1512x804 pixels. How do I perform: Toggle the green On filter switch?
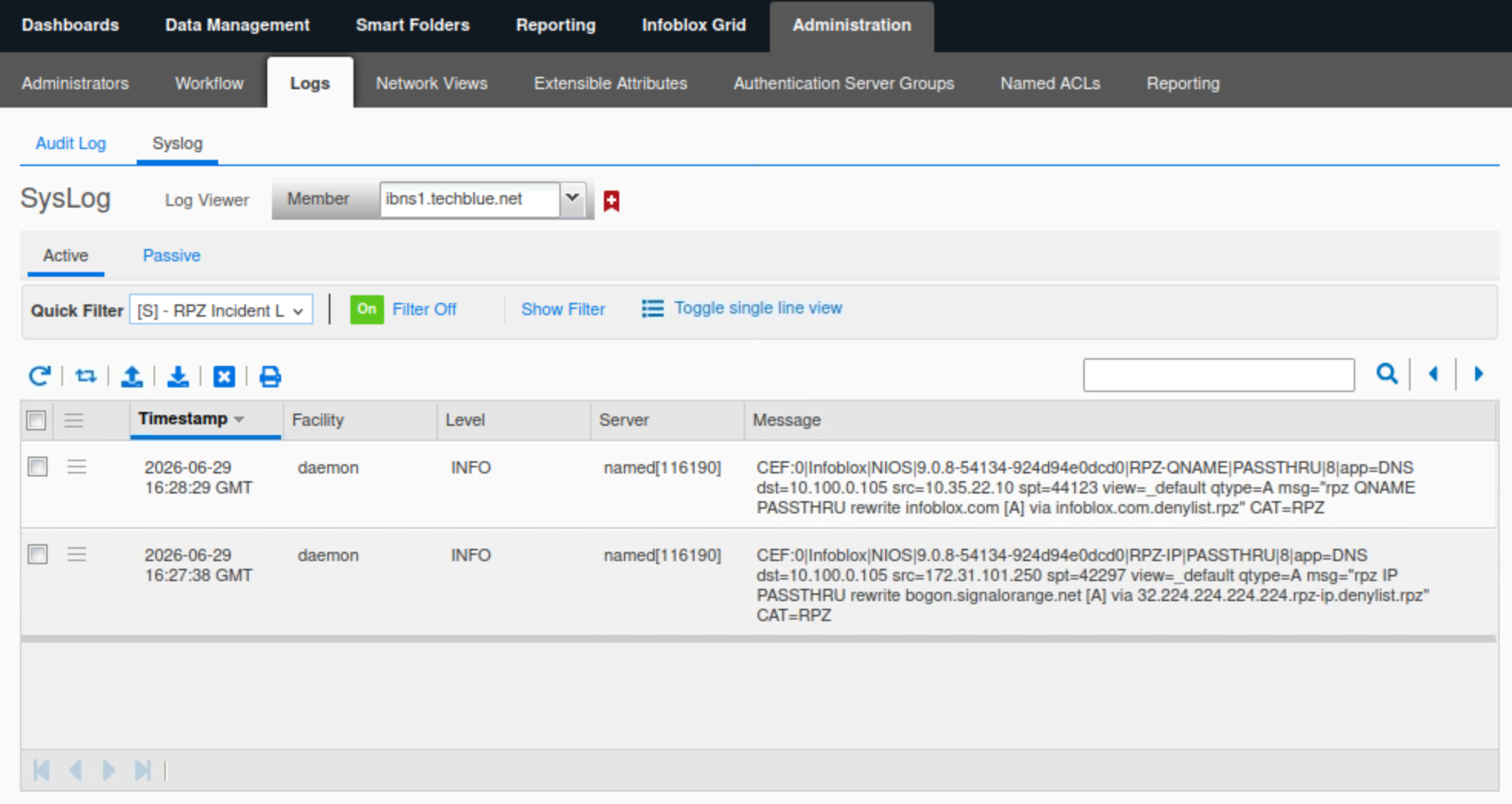[366, 309]
